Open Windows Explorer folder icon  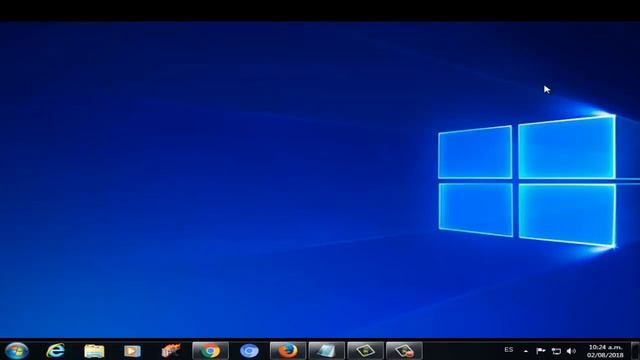click(x=94, y=351)
